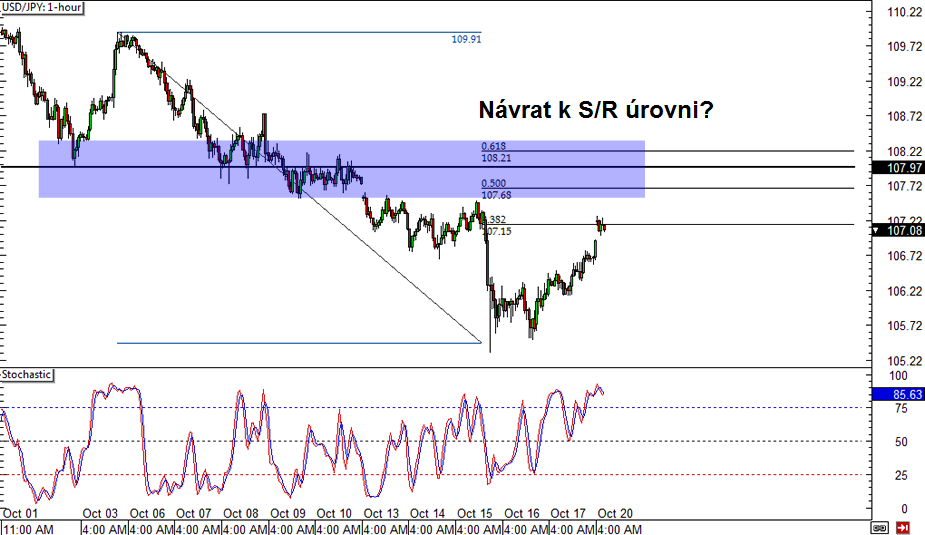Screen dimensions: 925x535
Task: Select the USD/JPY 1-hour chart title label
Action: point(43,8)
